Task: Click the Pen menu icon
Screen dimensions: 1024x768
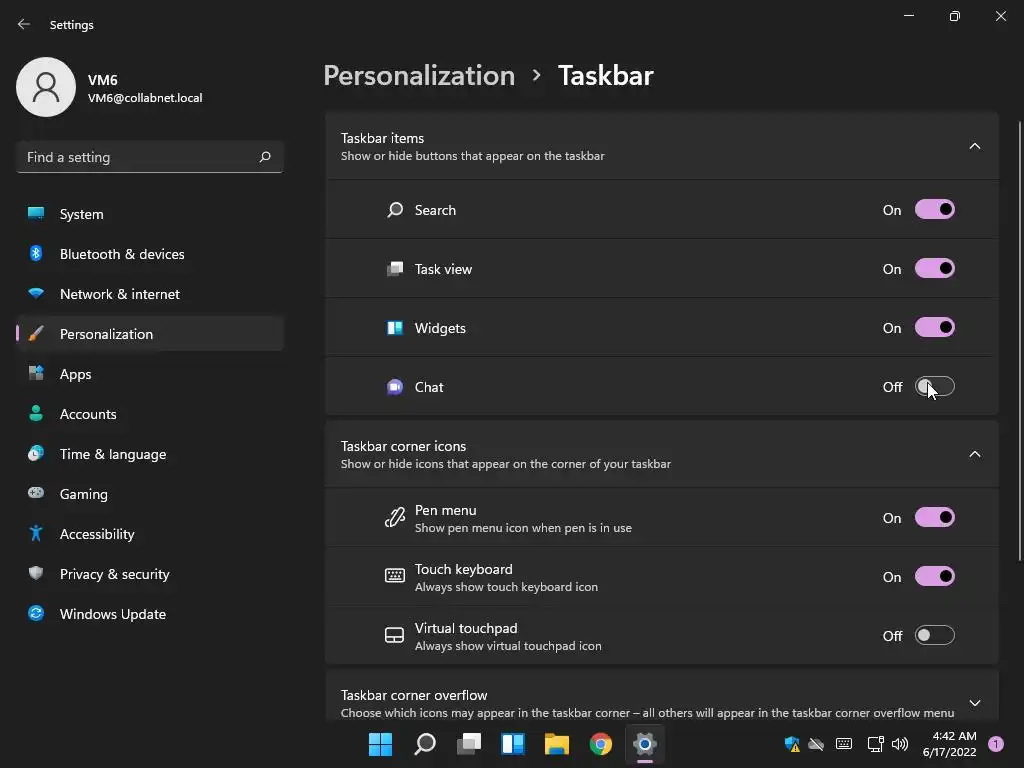Action: click(394, 518)
